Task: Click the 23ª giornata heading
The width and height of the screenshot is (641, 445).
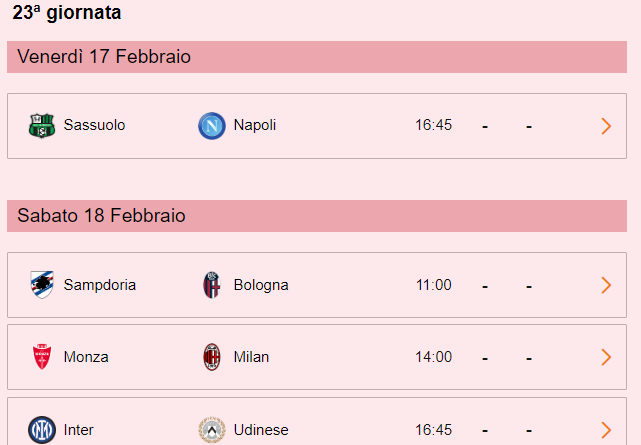Action: coord(67,12)
